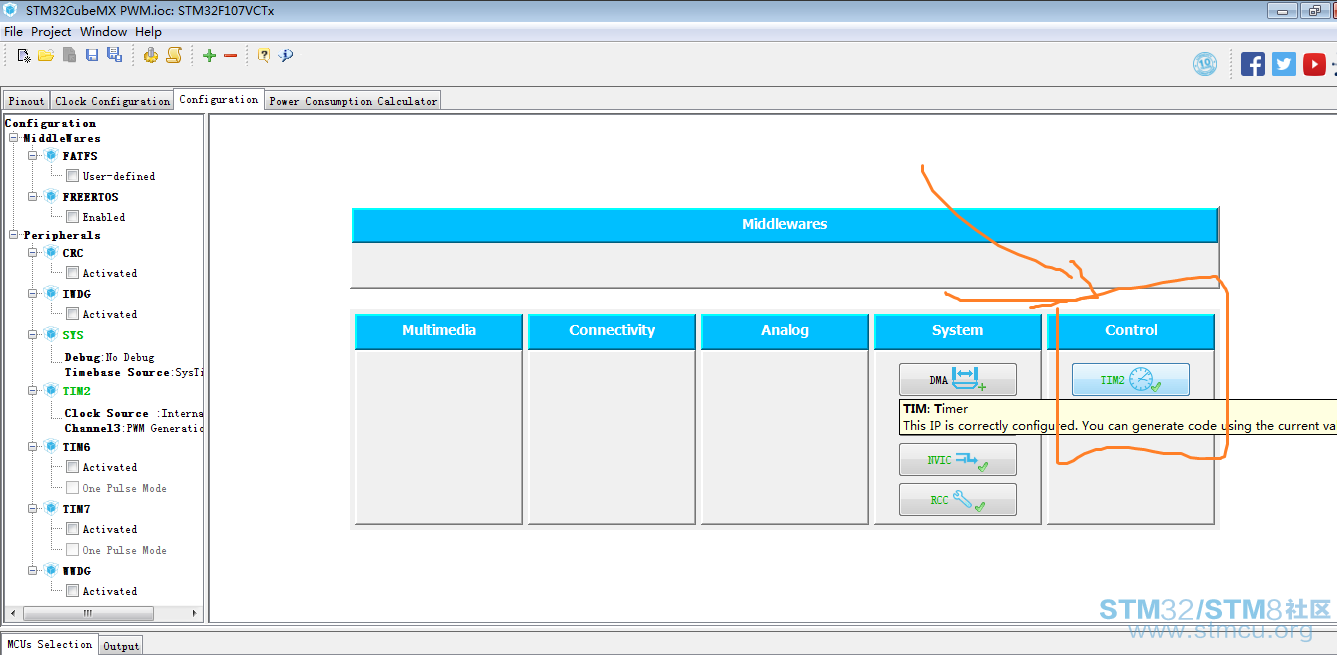Collapse the FREERTOS tree node
Screen dimensions: 1337x655
pyautogui.click(x=33, y=197)
